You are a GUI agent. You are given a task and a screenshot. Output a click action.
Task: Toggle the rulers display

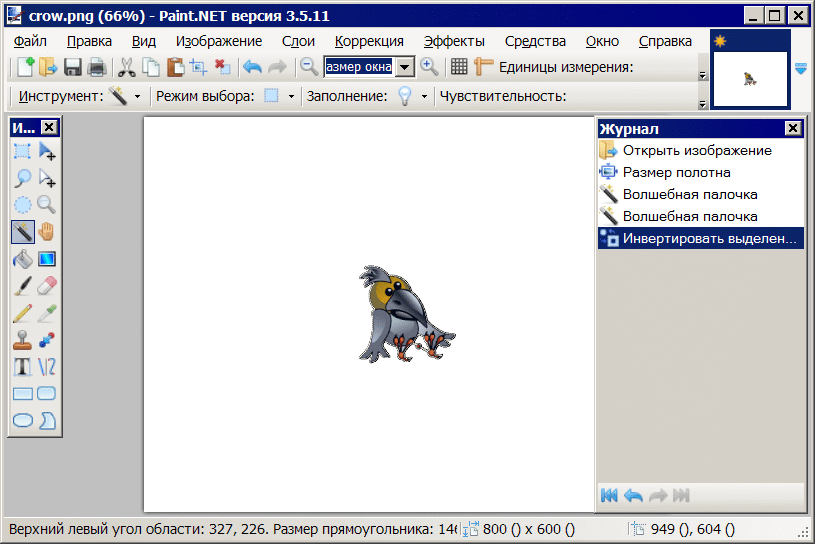click(x=484, y=67)
